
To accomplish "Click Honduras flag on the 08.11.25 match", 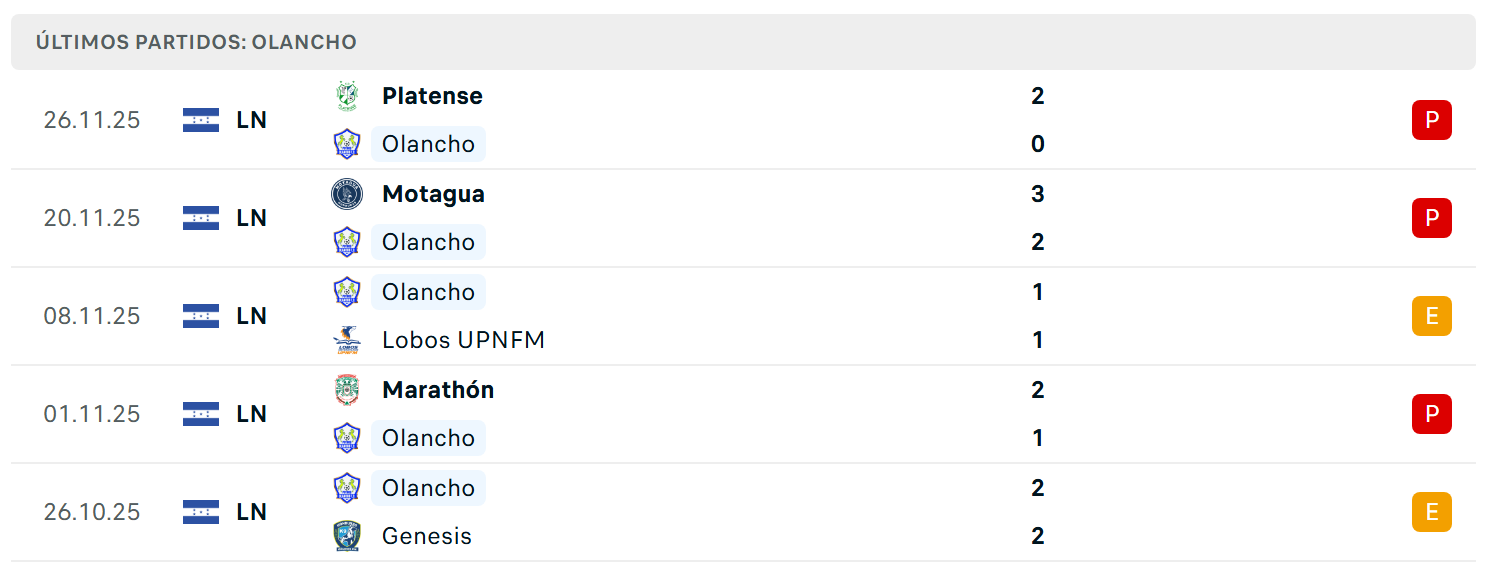I will [201, 316].
